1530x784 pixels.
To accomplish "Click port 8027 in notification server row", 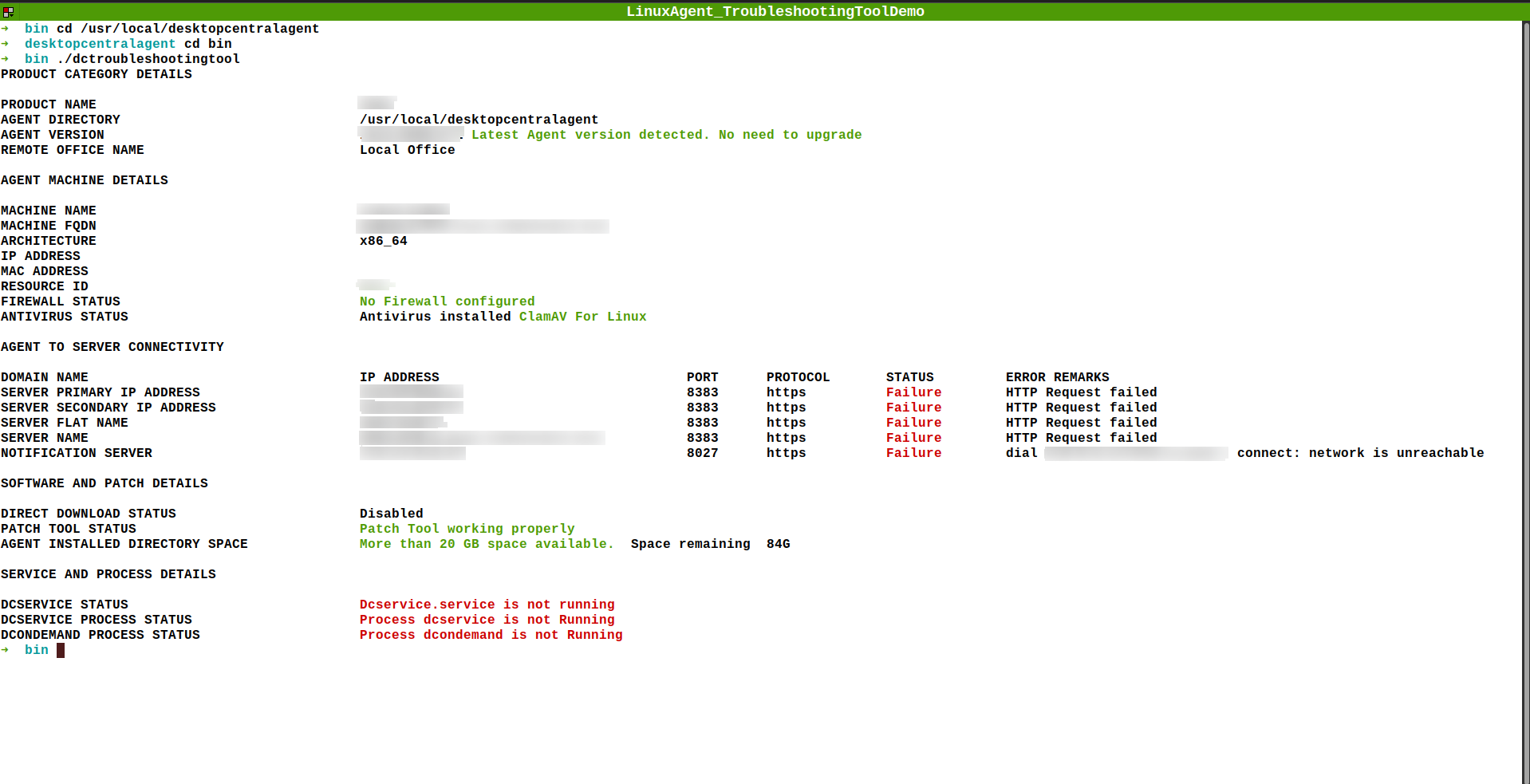I will tap(702, 453).
